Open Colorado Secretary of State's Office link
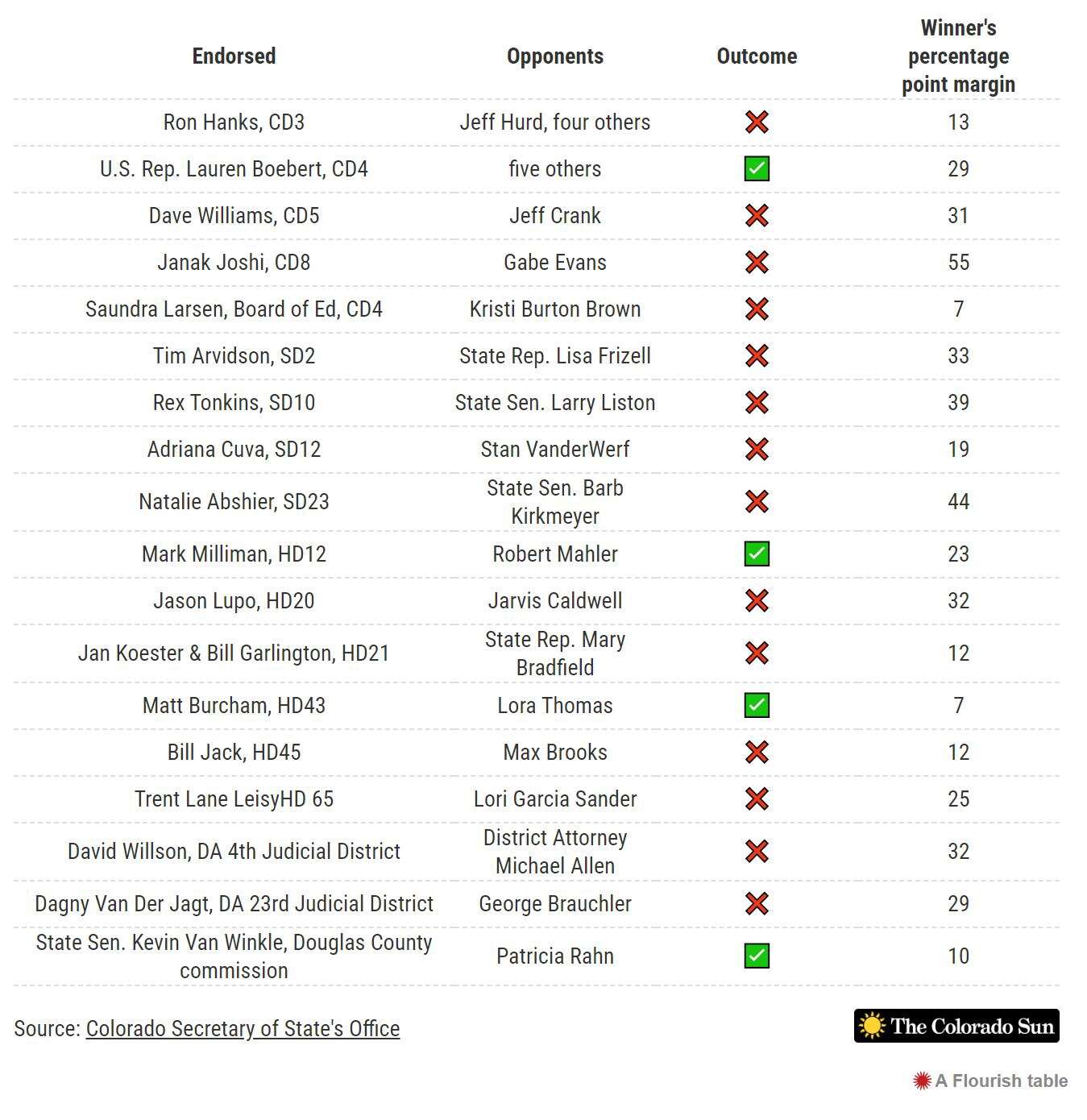The width and height of the screenshot is (1087, 1120). [x=243, y=1029]
